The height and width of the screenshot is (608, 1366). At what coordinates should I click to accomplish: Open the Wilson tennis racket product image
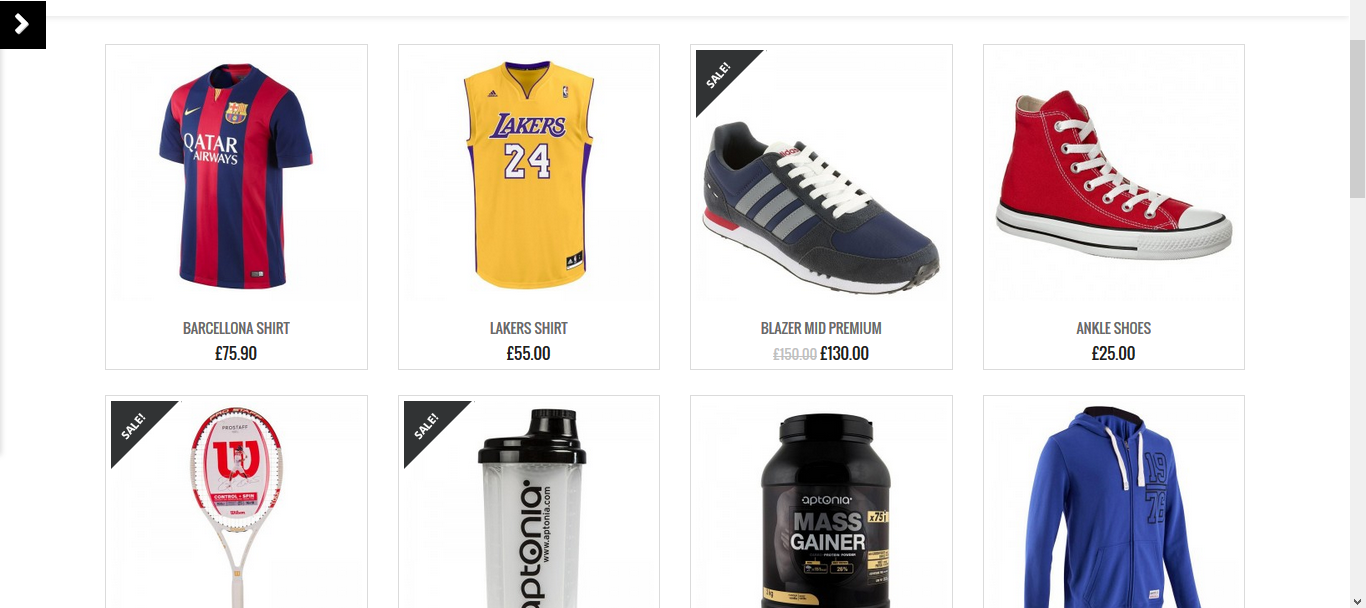pos(236,504)
